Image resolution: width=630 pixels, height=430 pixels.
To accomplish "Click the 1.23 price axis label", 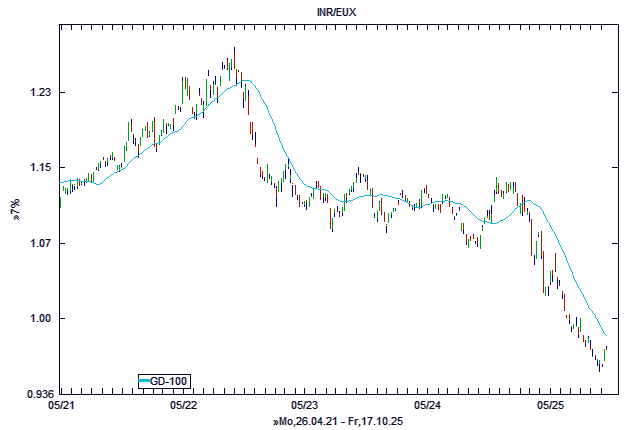I will (x=38, y=93).
